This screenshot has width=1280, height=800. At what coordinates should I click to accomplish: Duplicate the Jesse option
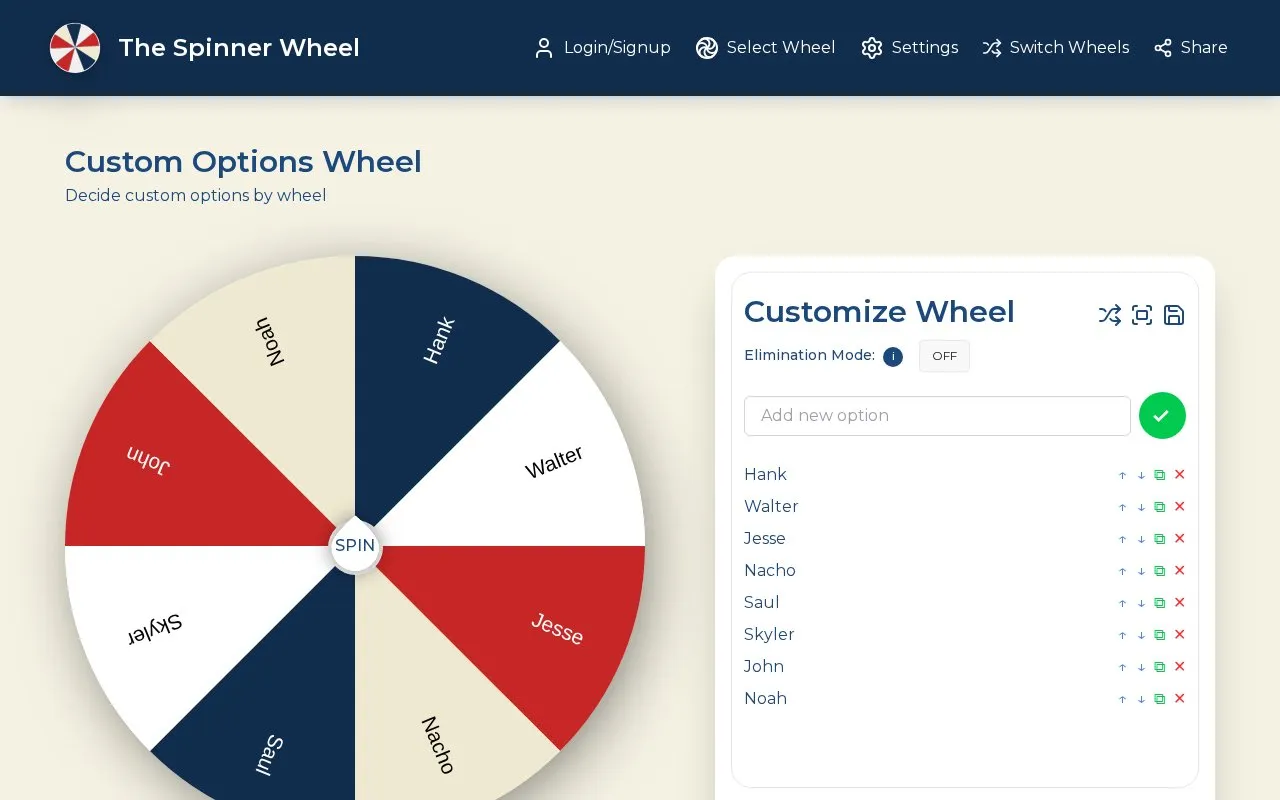pos(1160,540)
